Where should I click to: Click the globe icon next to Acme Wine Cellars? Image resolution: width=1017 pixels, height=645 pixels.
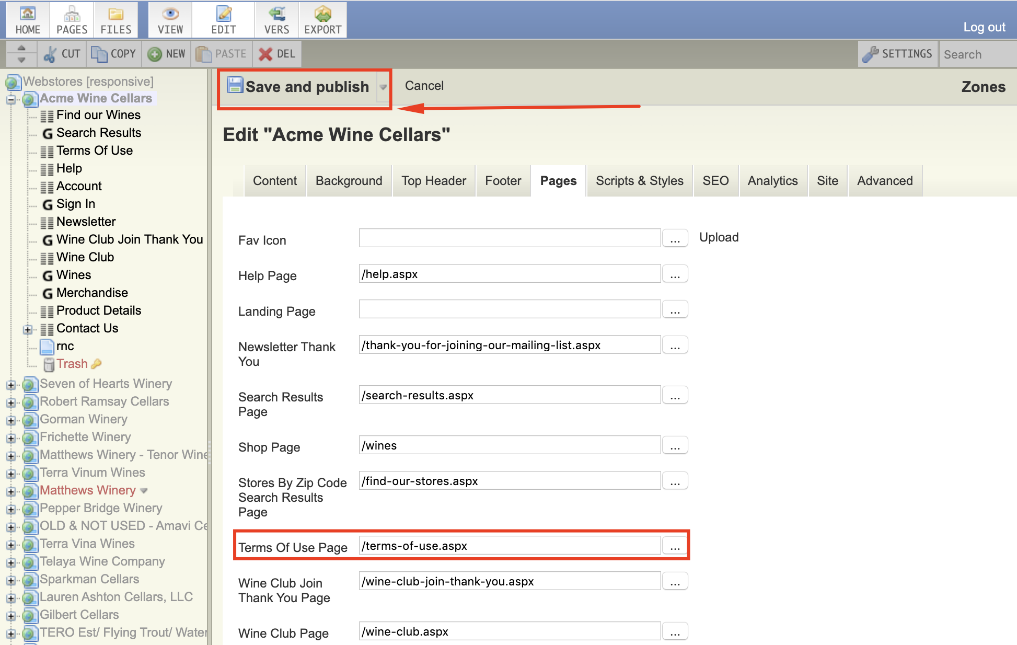point(30,99)
